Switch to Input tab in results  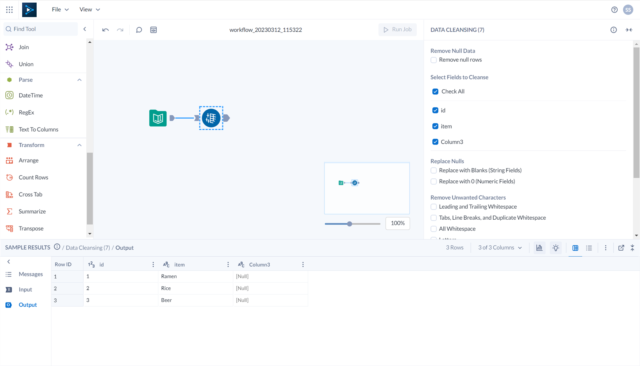25,290
